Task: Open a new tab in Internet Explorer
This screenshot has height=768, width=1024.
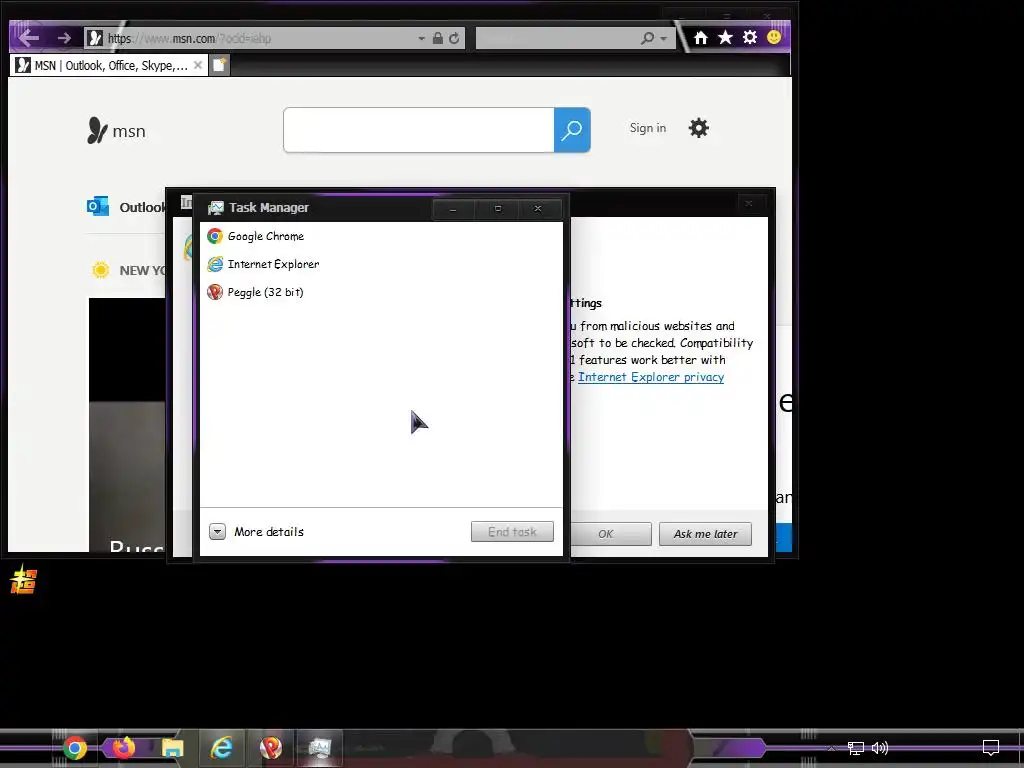Action: (219, 65)
